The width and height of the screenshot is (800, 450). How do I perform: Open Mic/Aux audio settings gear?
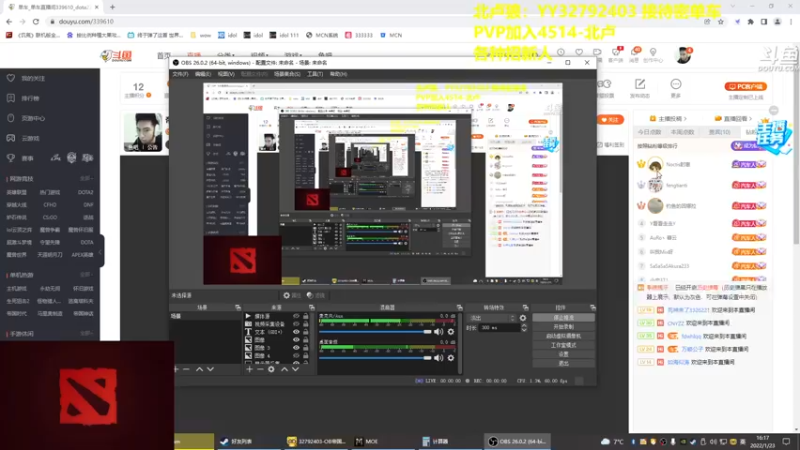pos(451,332)
